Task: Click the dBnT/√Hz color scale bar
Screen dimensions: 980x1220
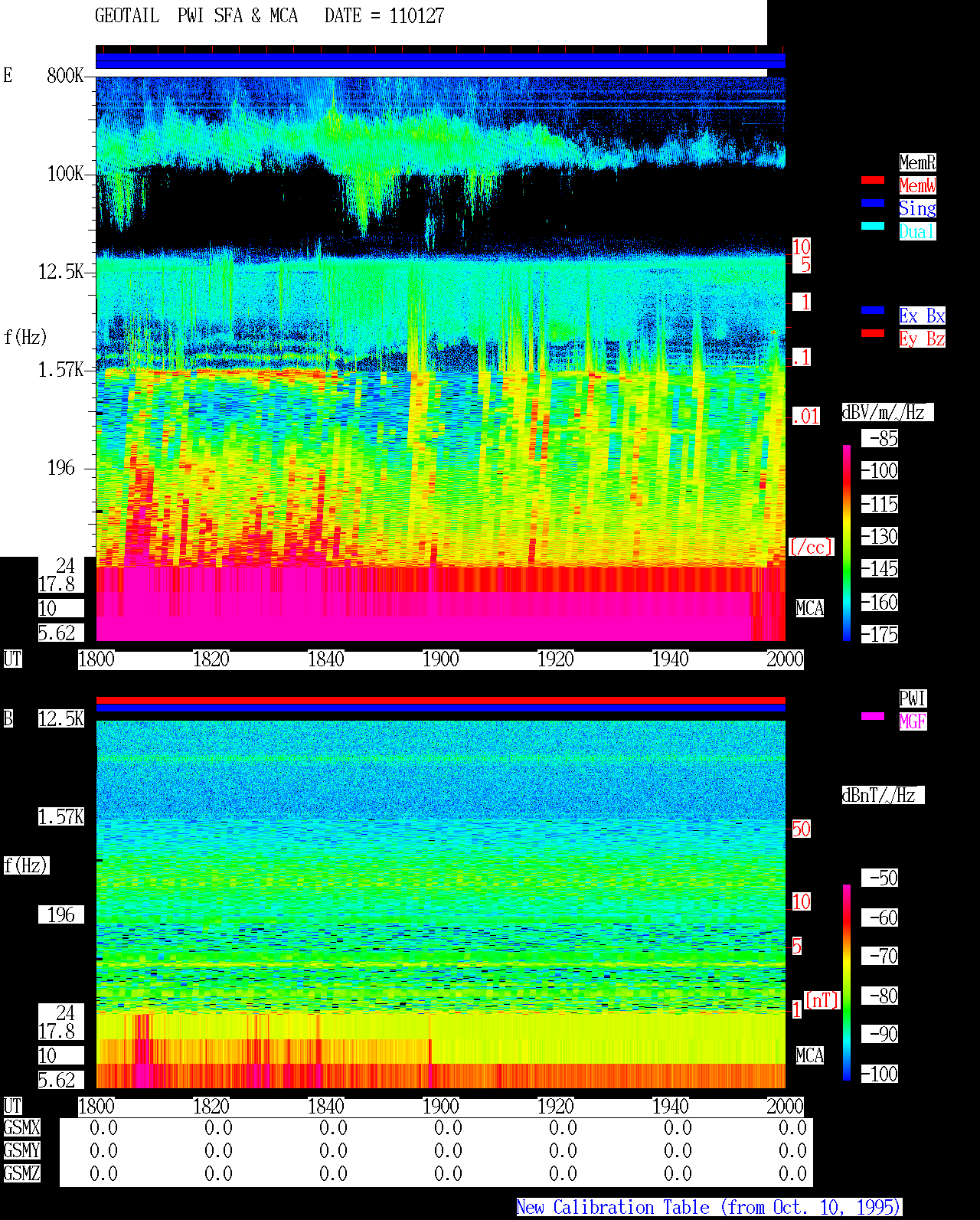Action: (847, 983)
